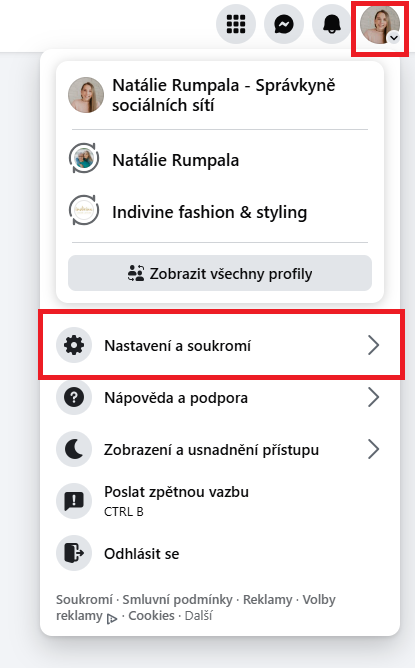Screen dimensions: 415x668
Task: Click the logout door icon
Action: [74, 553]
